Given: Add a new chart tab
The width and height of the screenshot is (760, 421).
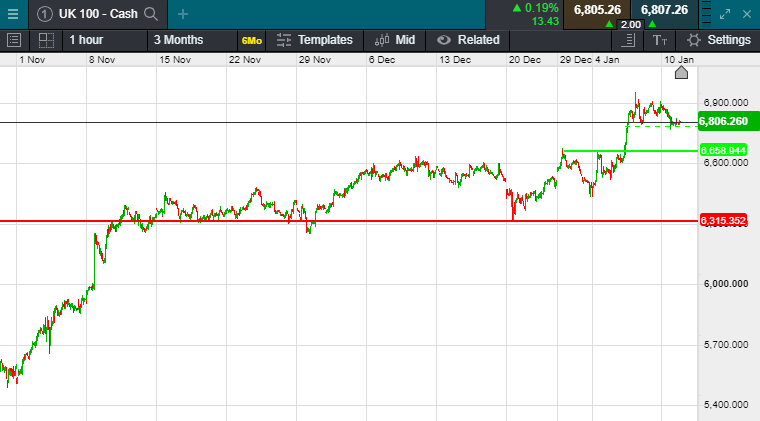Looking at the screenshot, I should tap(182, 14).
